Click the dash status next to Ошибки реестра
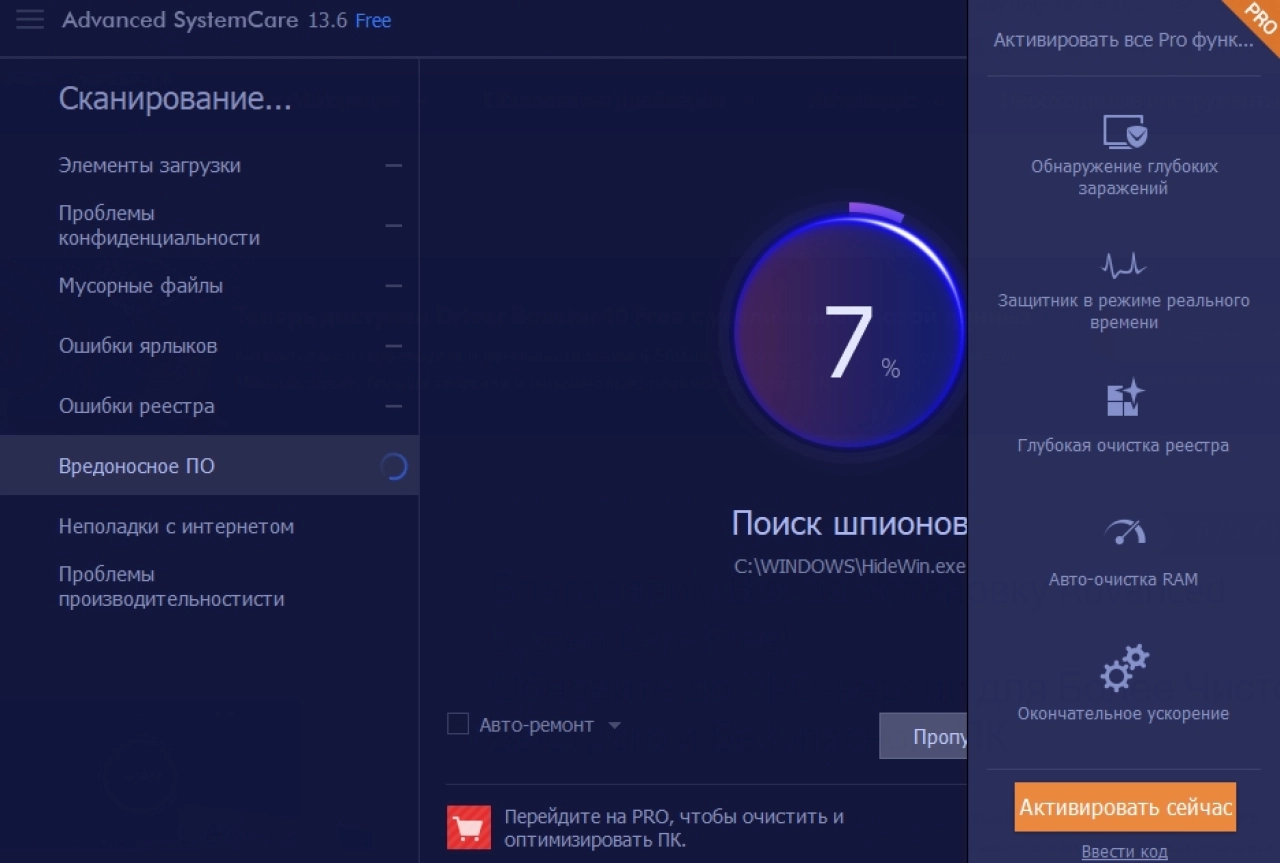 click(x=394, y=406)
